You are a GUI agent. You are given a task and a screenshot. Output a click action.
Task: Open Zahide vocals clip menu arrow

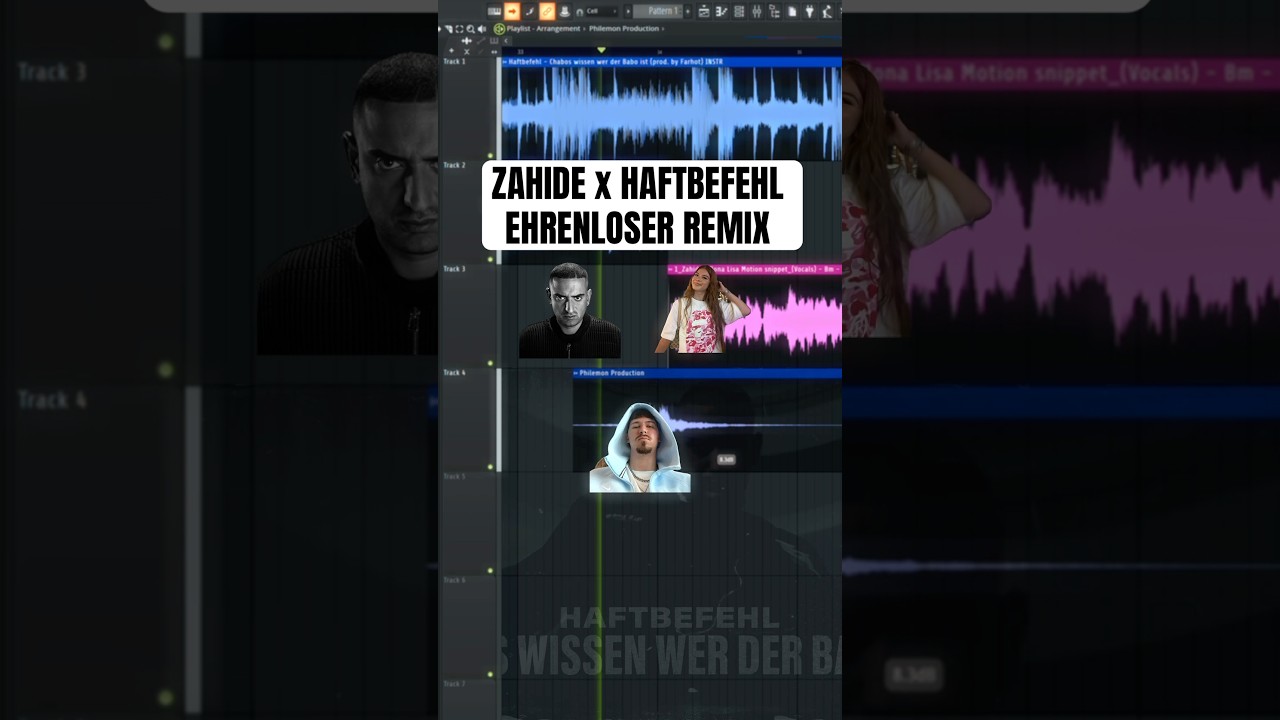click(x=672, y=270)
